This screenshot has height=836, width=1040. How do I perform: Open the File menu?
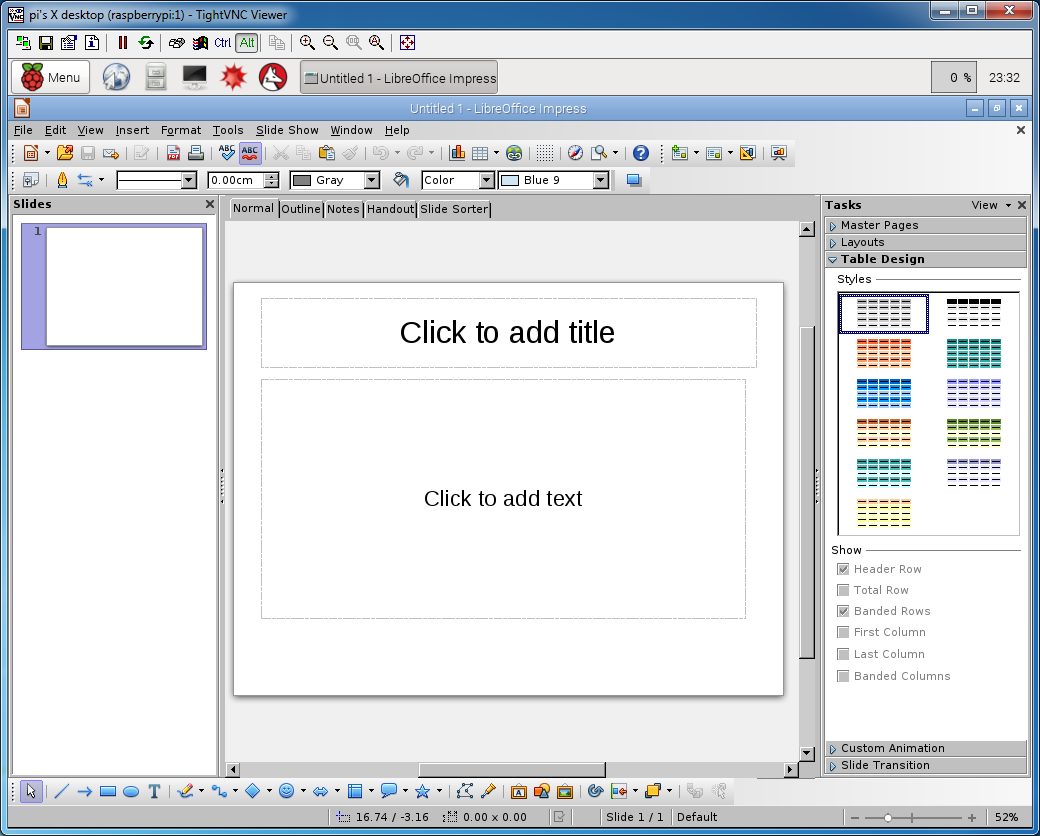23,130
